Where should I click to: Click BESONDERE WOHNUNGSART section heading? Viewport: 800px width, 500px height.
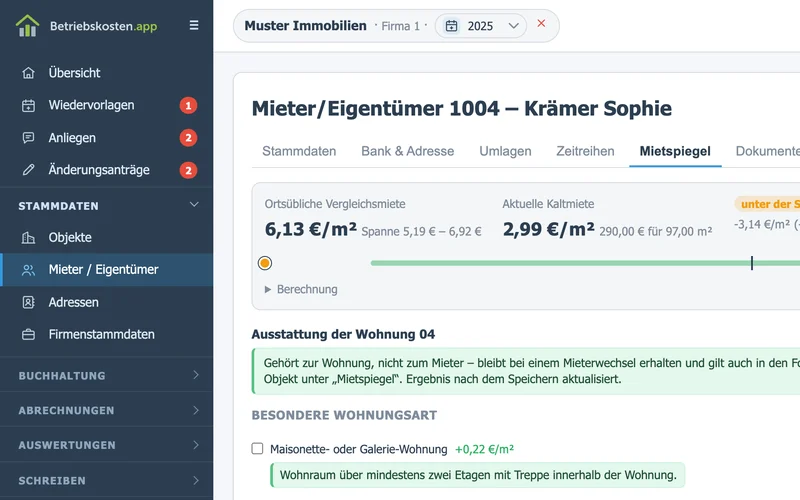pyautogui.click(x=344, y=415)
